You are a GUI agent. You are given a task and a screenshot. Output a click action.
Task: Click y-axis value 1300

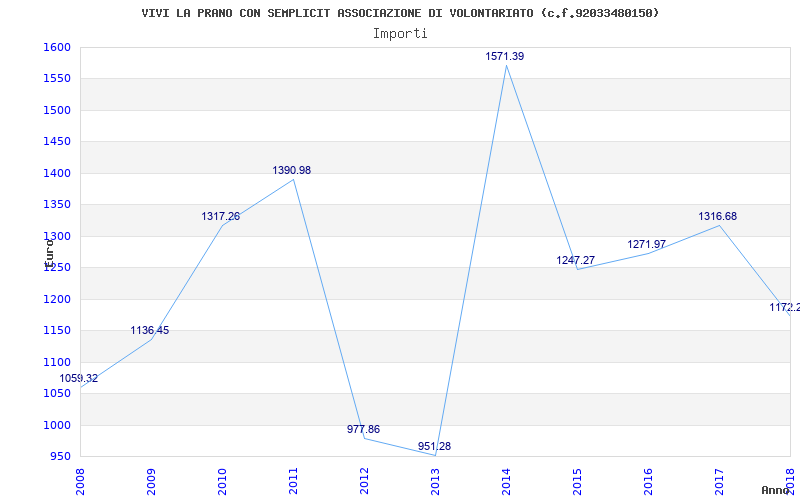pyautogui.click(x=57, y=236)
